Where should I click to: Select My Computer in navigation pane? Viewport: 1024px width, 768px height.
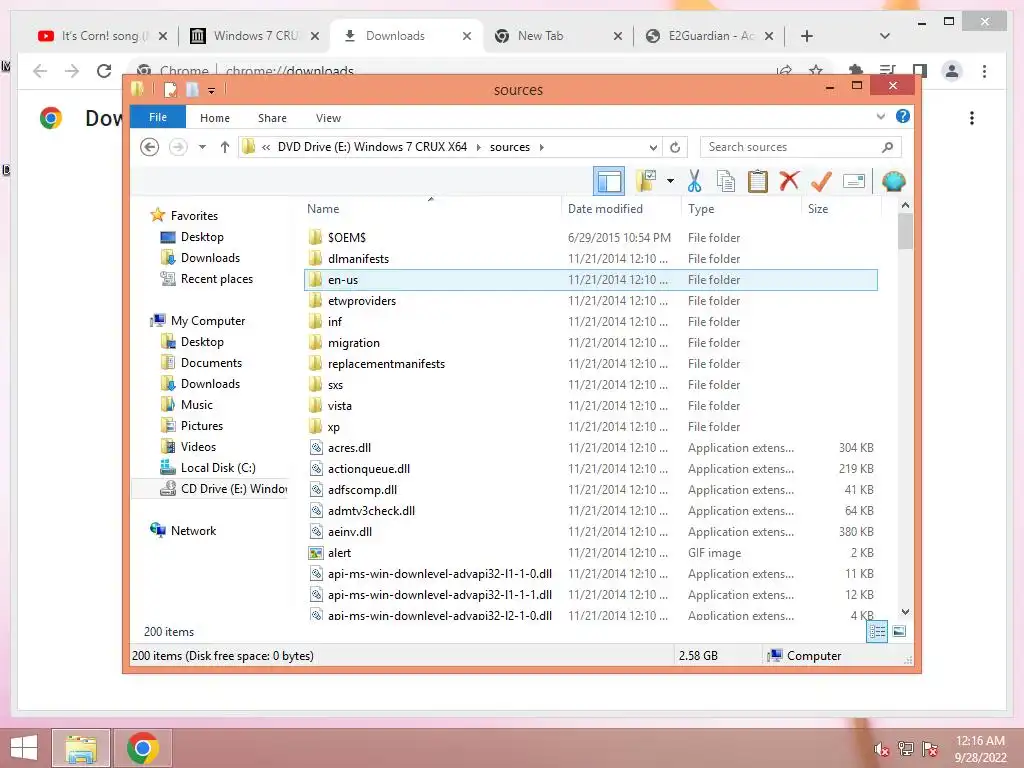[208, 321]
